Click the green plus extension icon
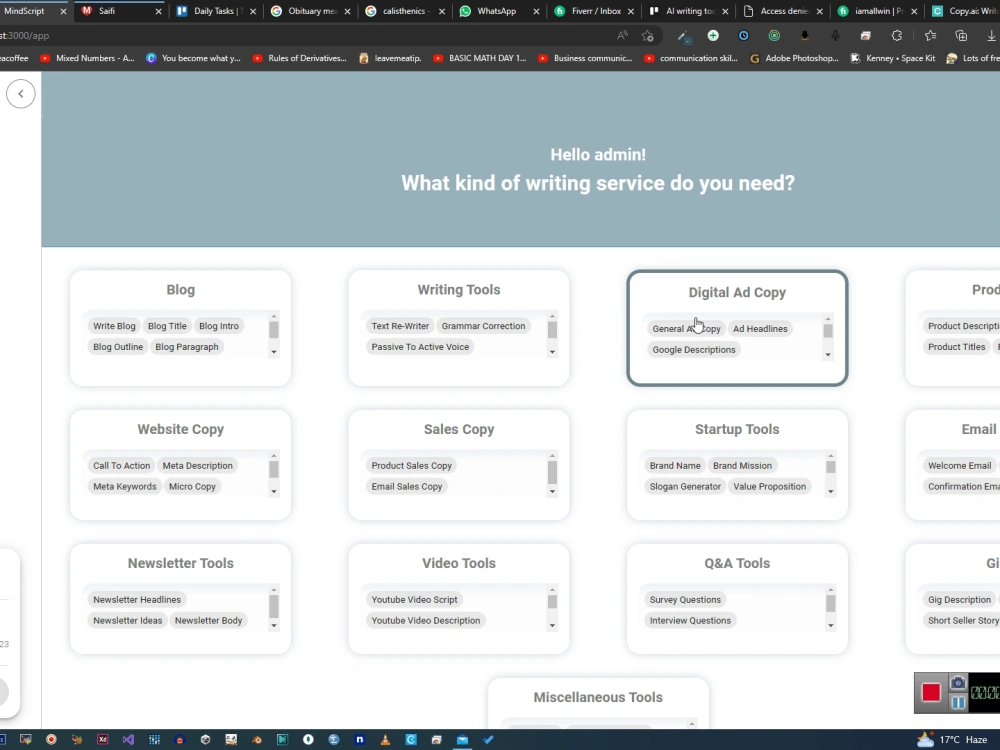This screenshot has height=750, width=1000. [x=713, y=36]
